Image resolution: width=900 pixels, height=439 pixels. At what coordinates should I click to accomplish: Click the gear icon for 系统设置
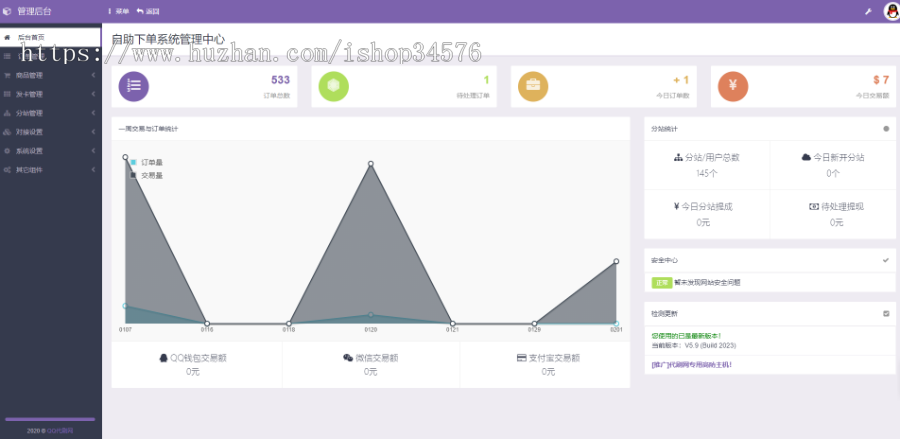tap(7, 151)
